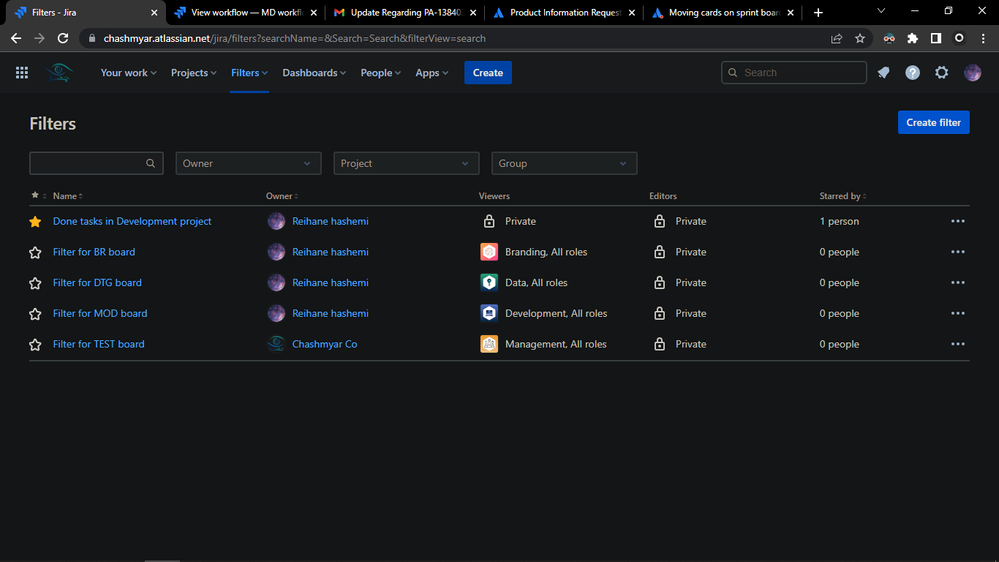Image resolution: width=999 pixels, height=562 pixels.
Task: Click the blue Create button
Action: 488,73
